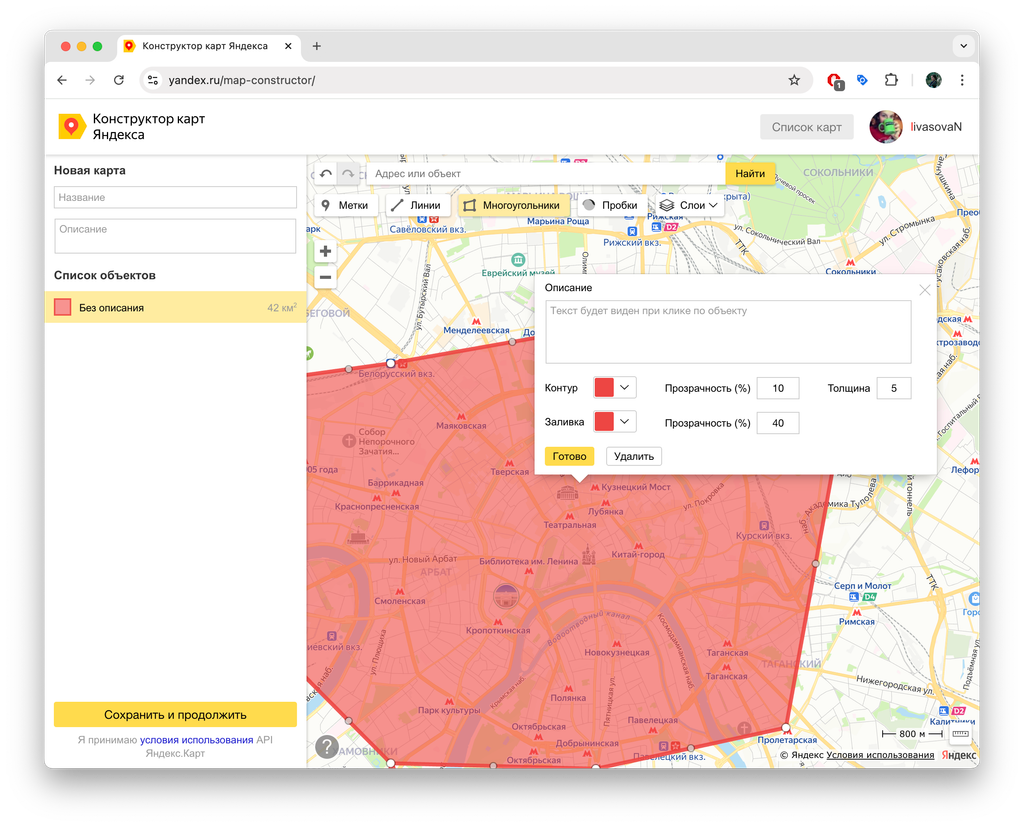The image size is (1024, 827).
Task: Zoom in the map with plus button
Action: 325,252
